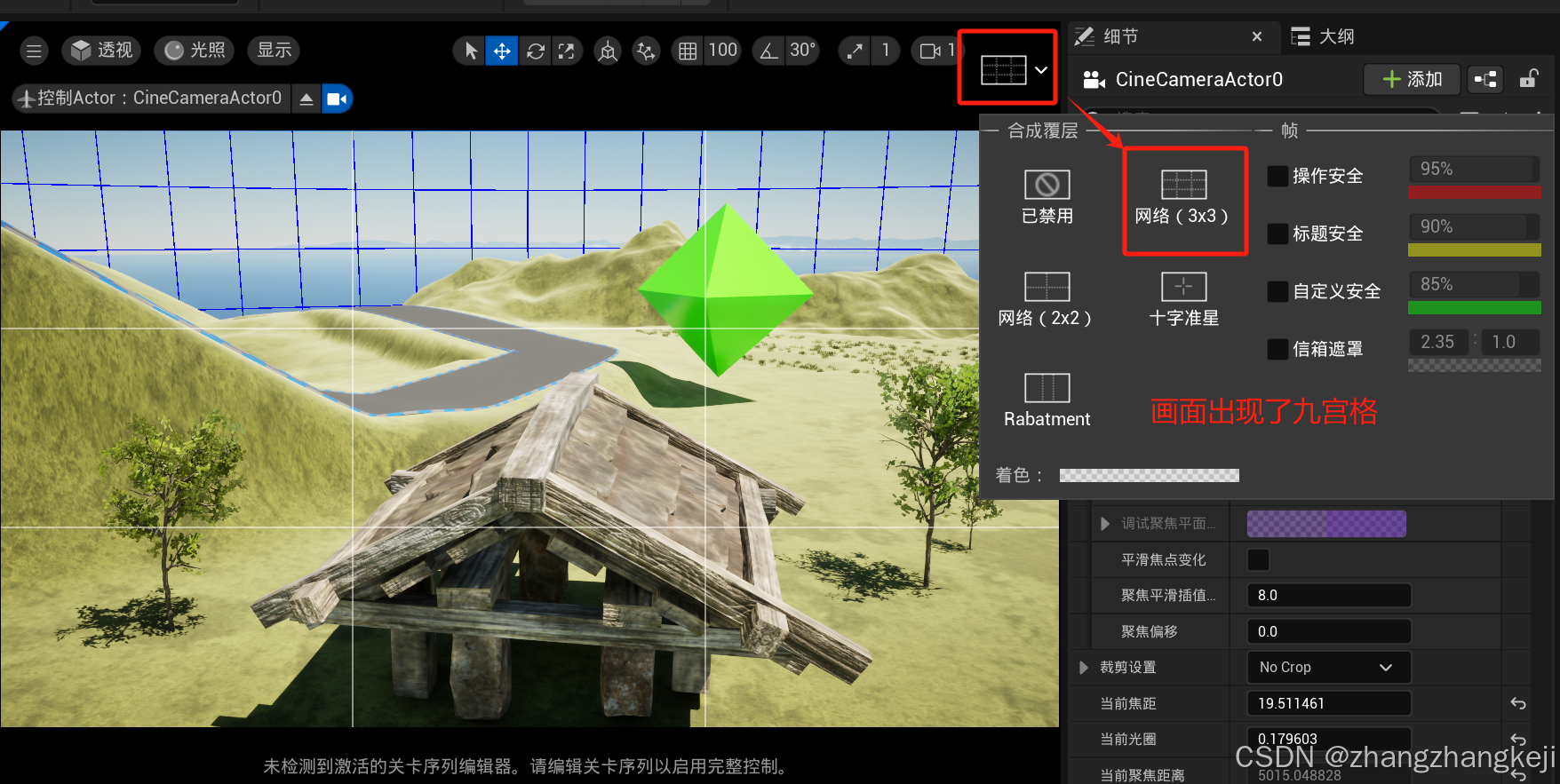This screenshot has width=1560, height=784.
Task: Click the 聚焦平滑插值 value field 8.0
Action: point(1329,595)
